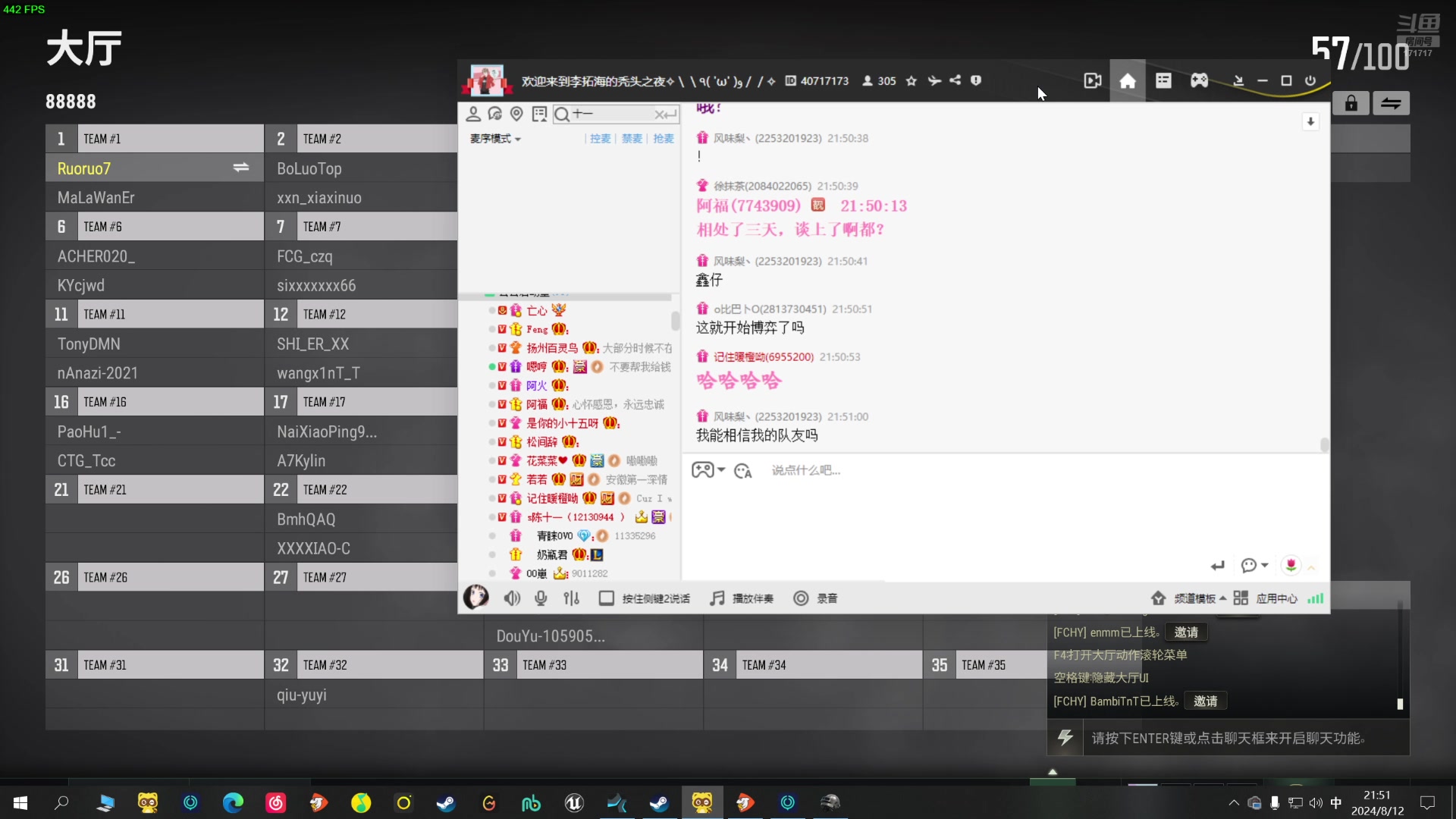Open Microsoft Edge from taskbar
The width and height of the screenshot is (1456, 819).
233,802
